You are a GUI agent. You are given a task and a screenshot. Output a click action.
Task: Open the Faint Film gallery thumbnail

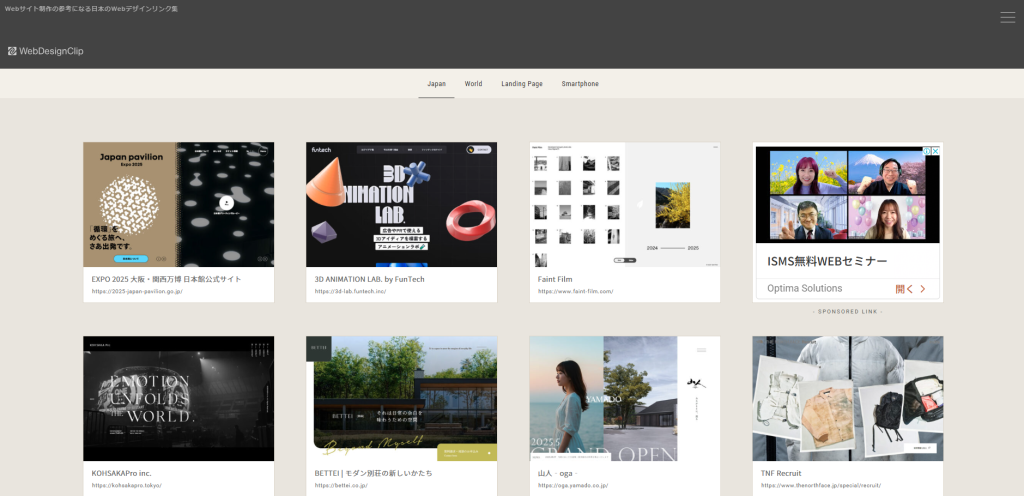click(x=624, y=204)
